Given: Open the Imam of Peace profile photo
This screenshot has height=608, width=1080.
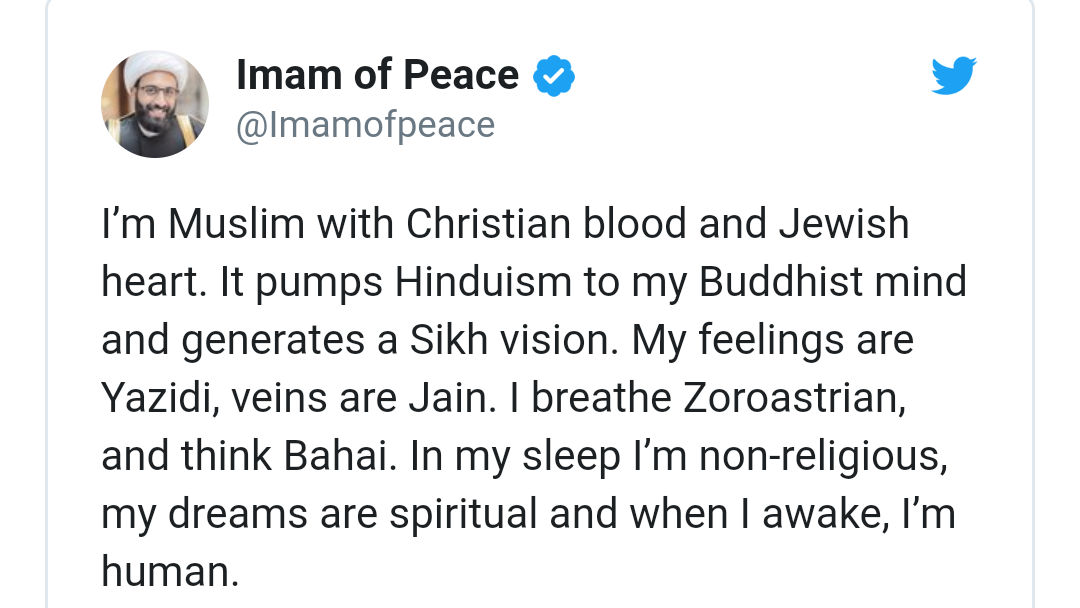Looking at the screenshot, I should (155, 104).
